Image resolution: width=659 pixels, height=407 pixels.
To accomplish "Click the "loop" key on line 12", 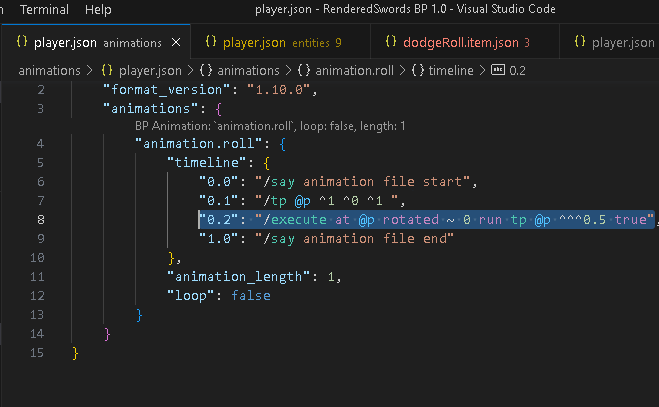I will pos(191,296).
